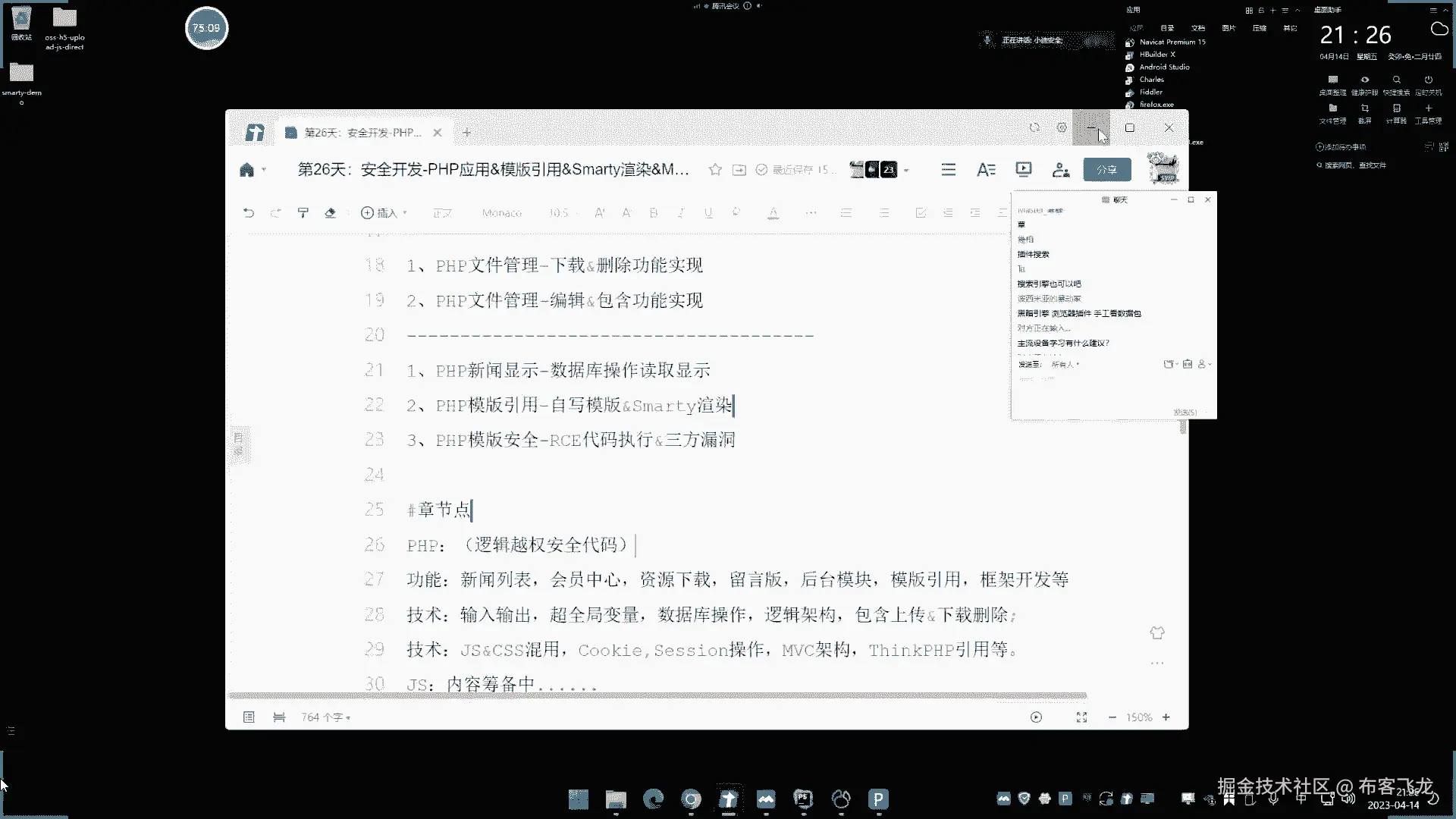Open the collaborators icon
The height and width of the screenshot is (819, 1456).
point(1061,170)
